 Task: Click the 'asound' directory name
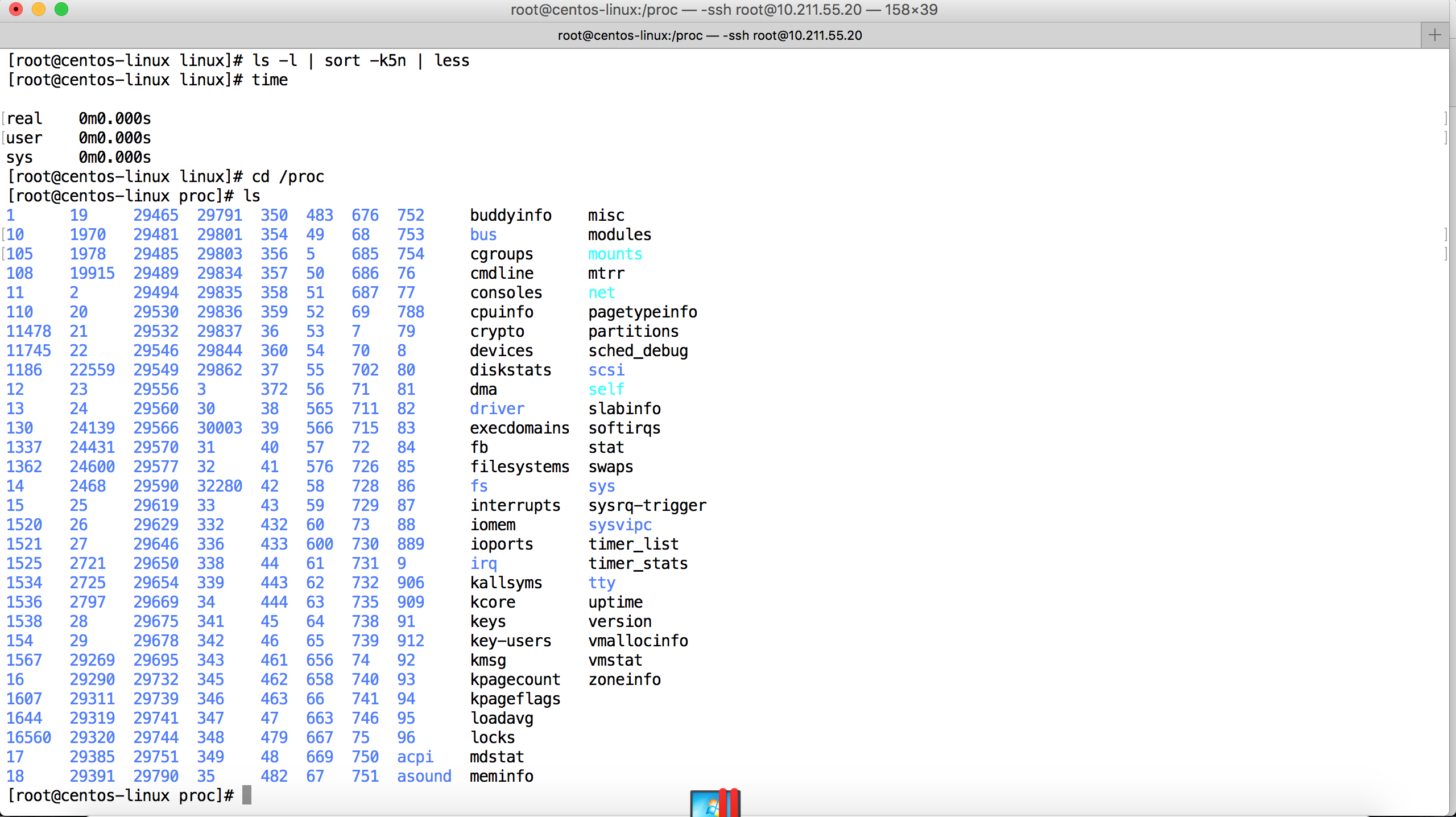(424, 776)
